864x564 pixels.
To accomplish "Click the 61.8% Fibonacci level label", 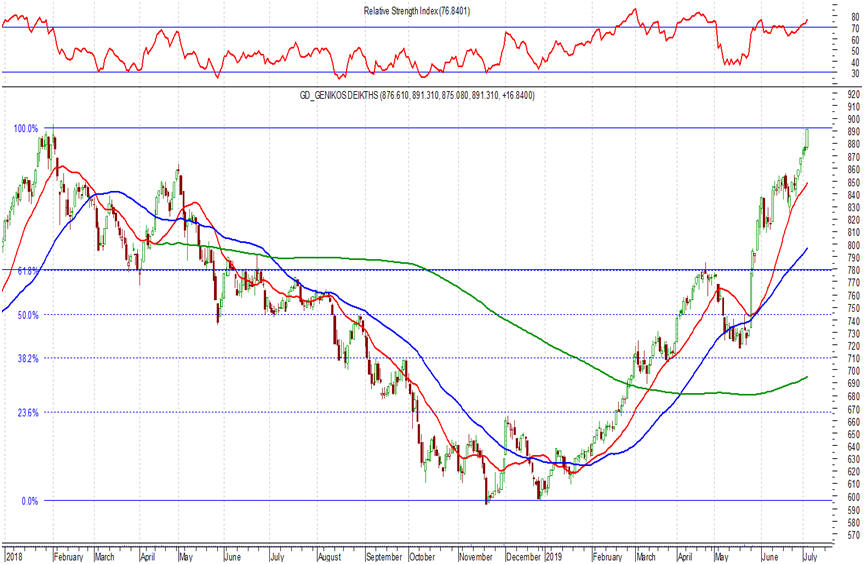I will (x=28, y=270).
